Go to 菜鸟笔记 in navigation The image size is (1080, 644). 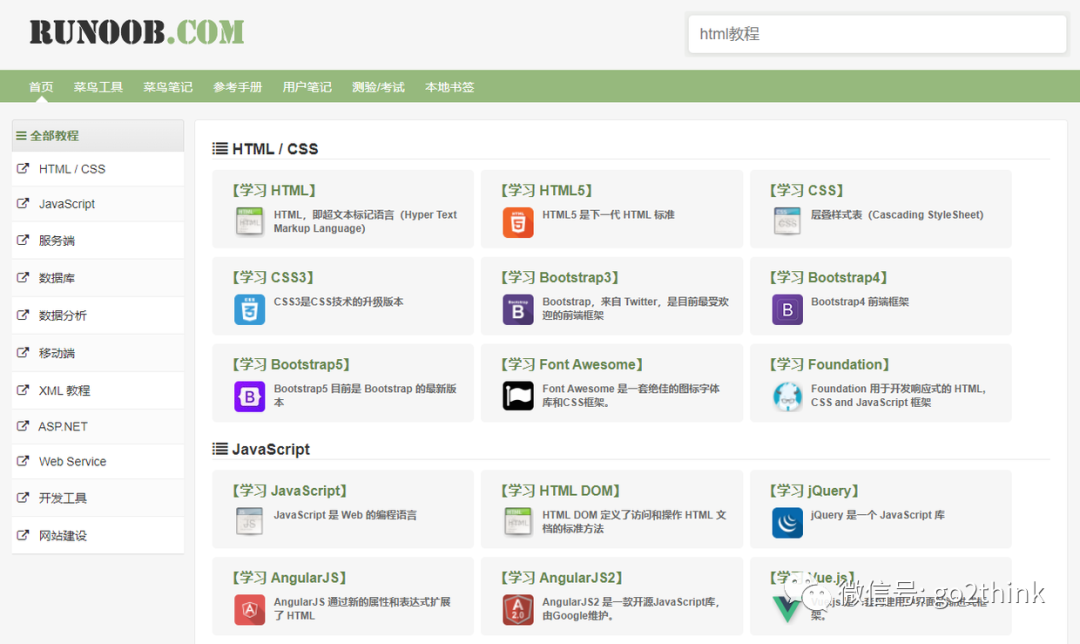click(167, 87)
